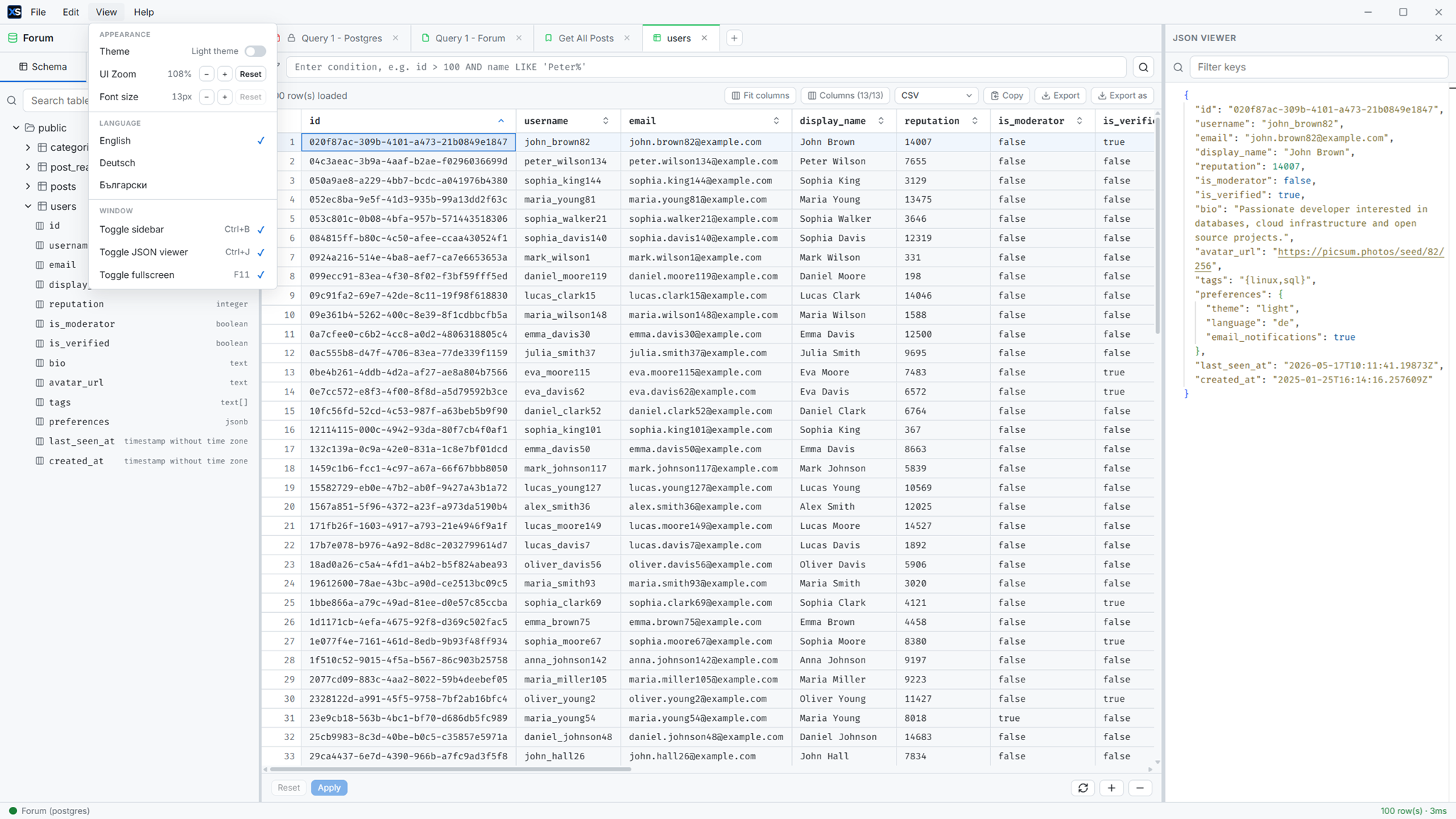Screen dimensions: 1456x819
Task: Open a new tab with plus icon
Action: 734,38
